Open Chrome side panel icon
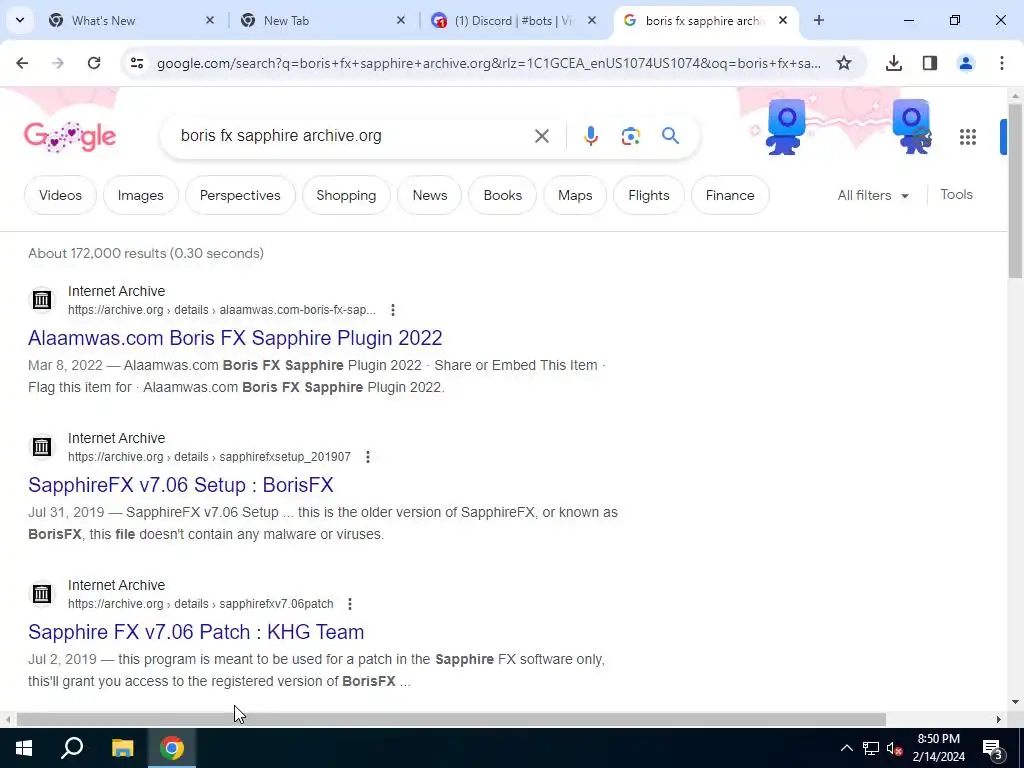The width and height of the screenshot is (1024, 768). click(929, 63)
